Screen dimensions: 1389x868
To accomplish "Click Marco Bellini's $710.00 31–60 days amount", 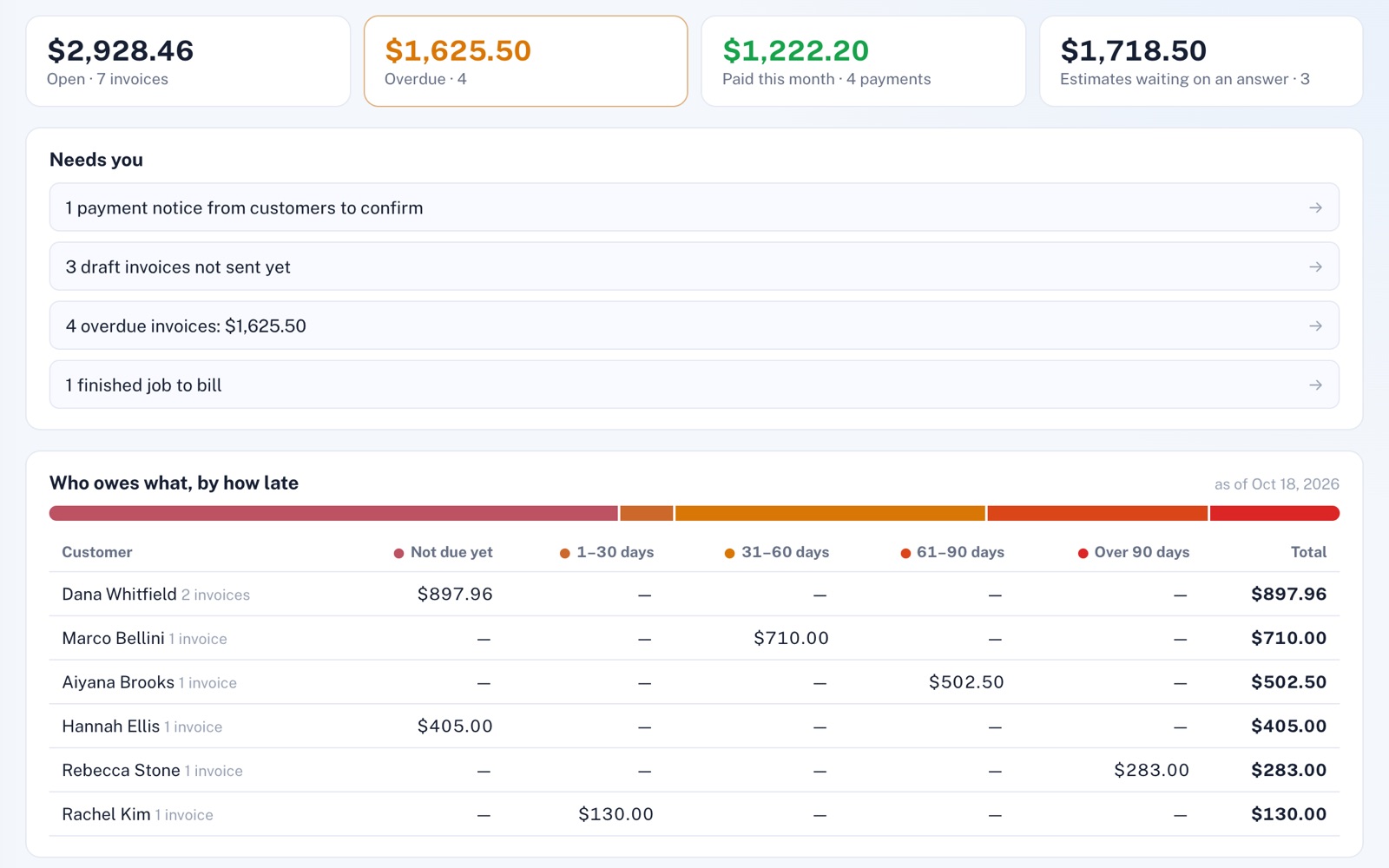I will click(x=791, y=638).
